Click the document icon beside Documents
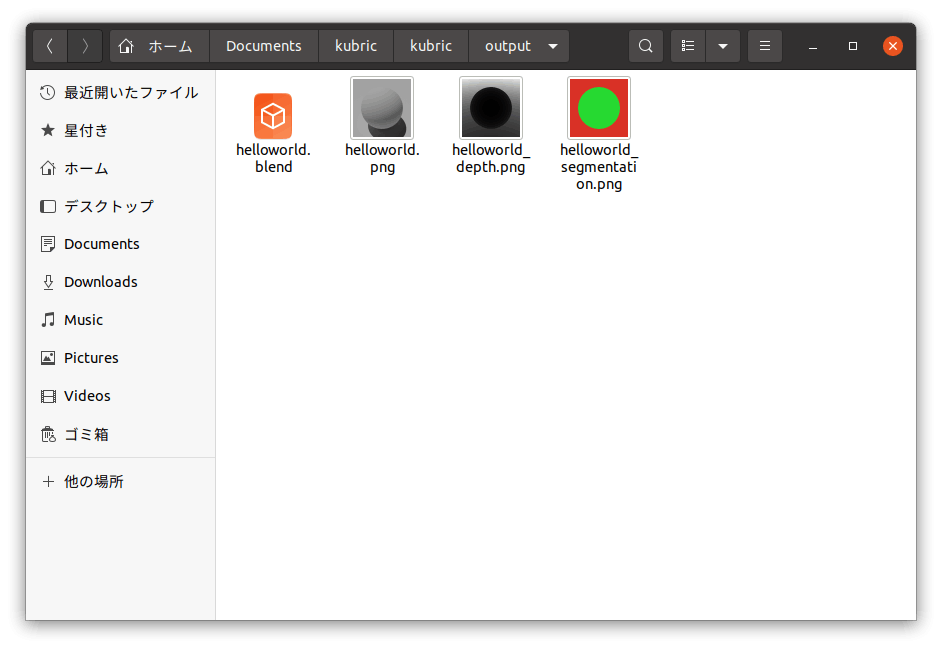 pyautogui.click(x=47, y=244)
